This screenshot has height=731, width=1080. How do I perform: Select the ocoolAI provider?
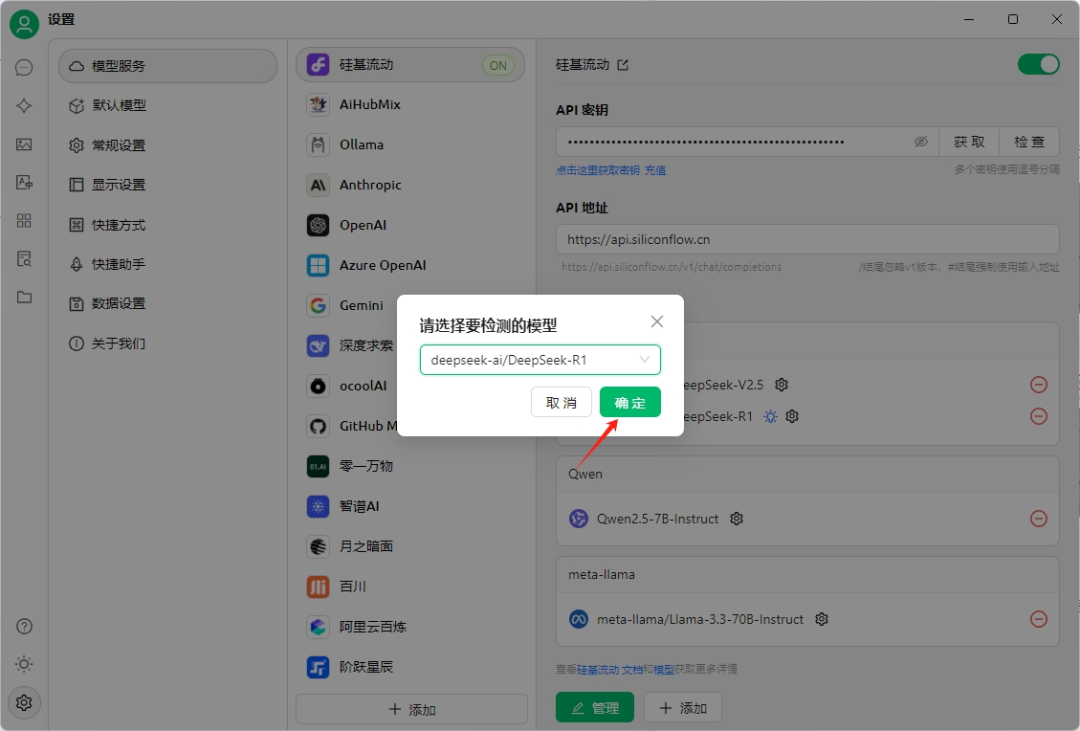pos(348,386)
